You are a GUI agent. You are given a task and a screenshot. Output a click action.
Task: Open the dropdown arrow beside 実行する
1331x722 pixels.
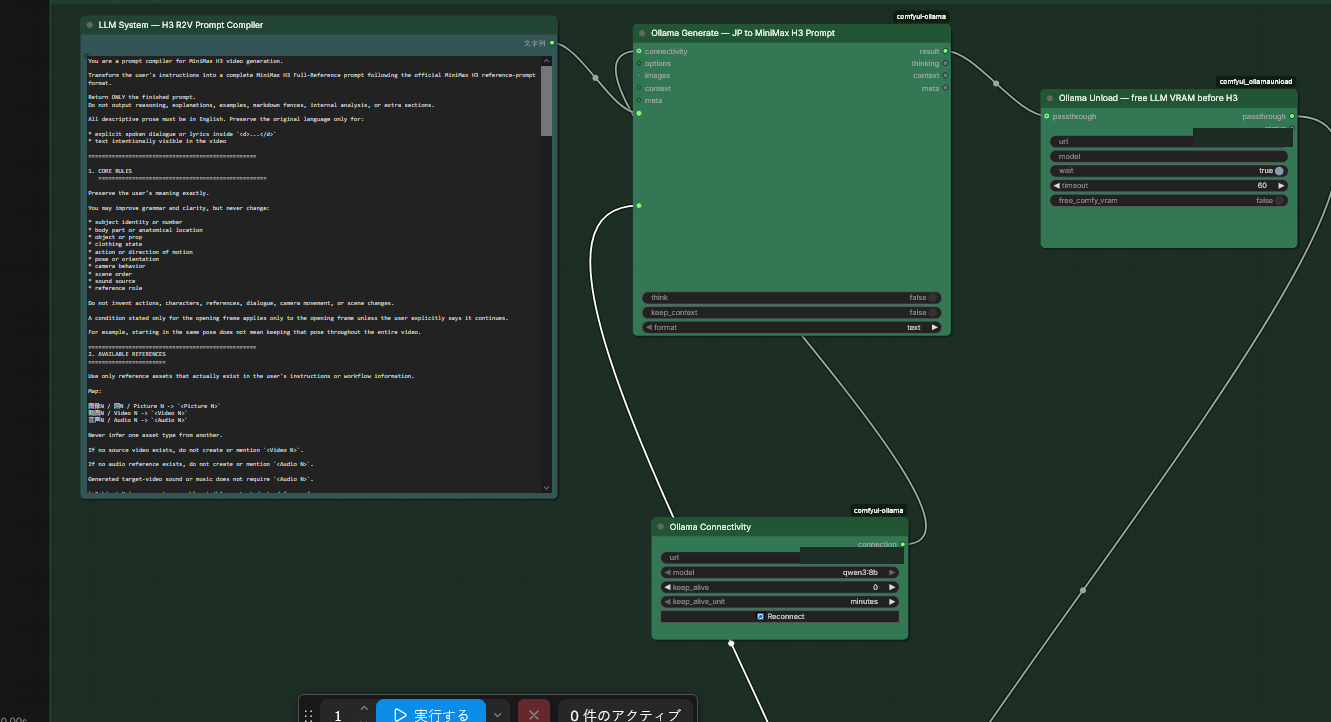[x=498, y=715]
